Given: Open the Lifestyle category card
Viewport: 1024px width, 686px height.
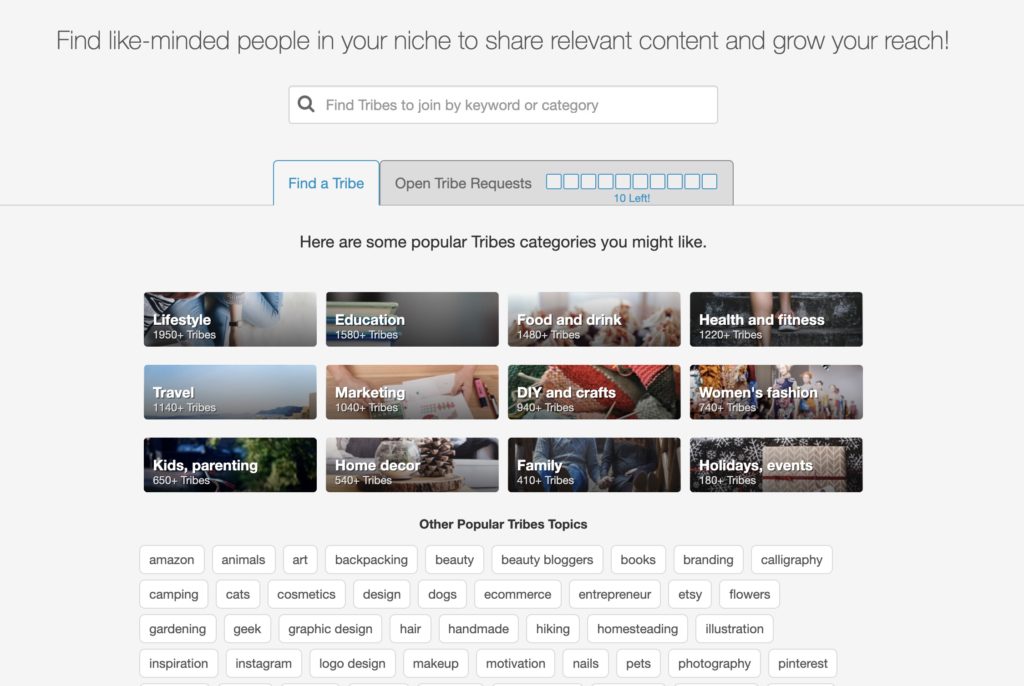Looking at the screenshot, I should point(230,319).
